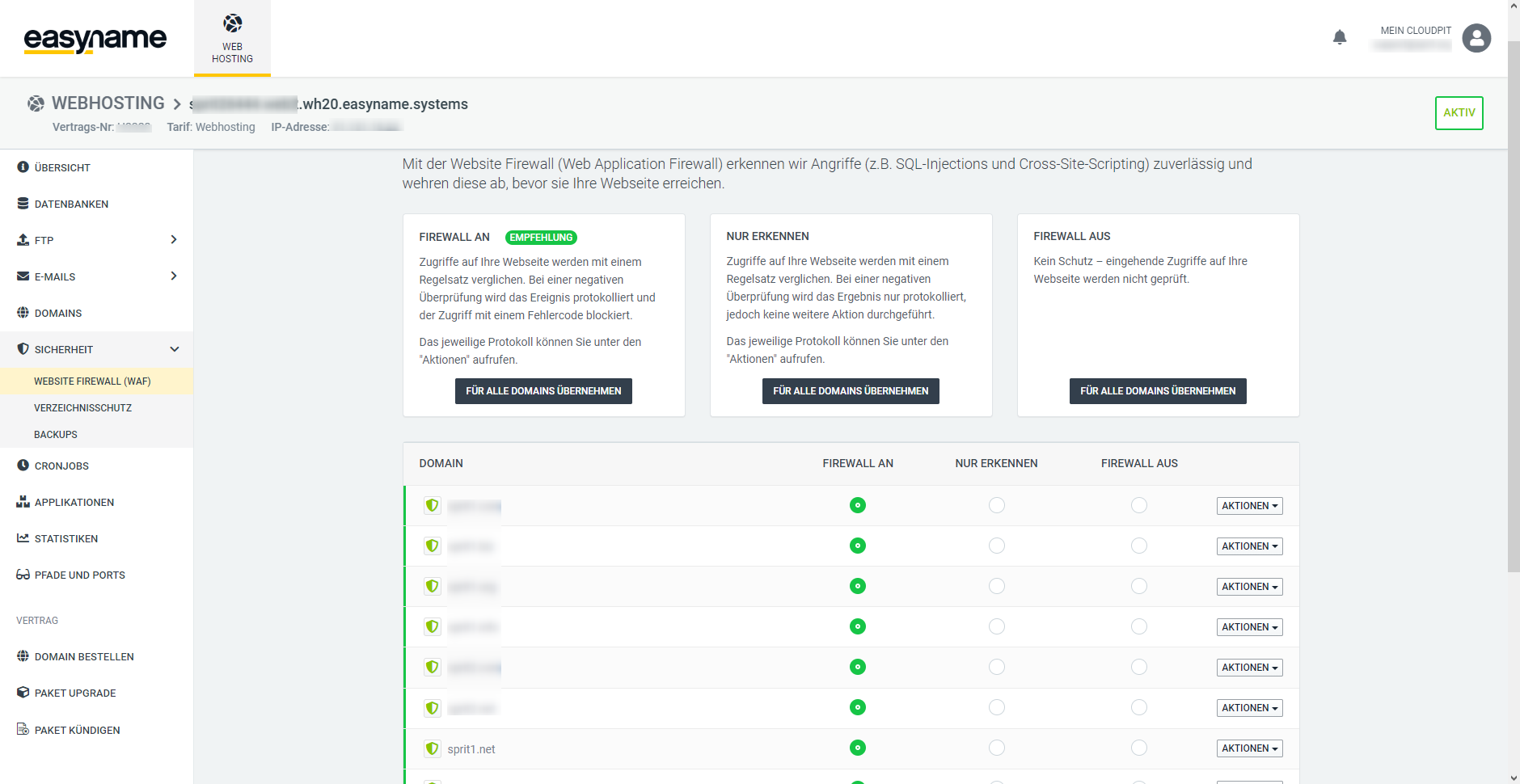Image resolution: width=1520 pixels, height=784 pixels.
Task: Open Cronjobs via its clock icon
Action: (23, 466)
